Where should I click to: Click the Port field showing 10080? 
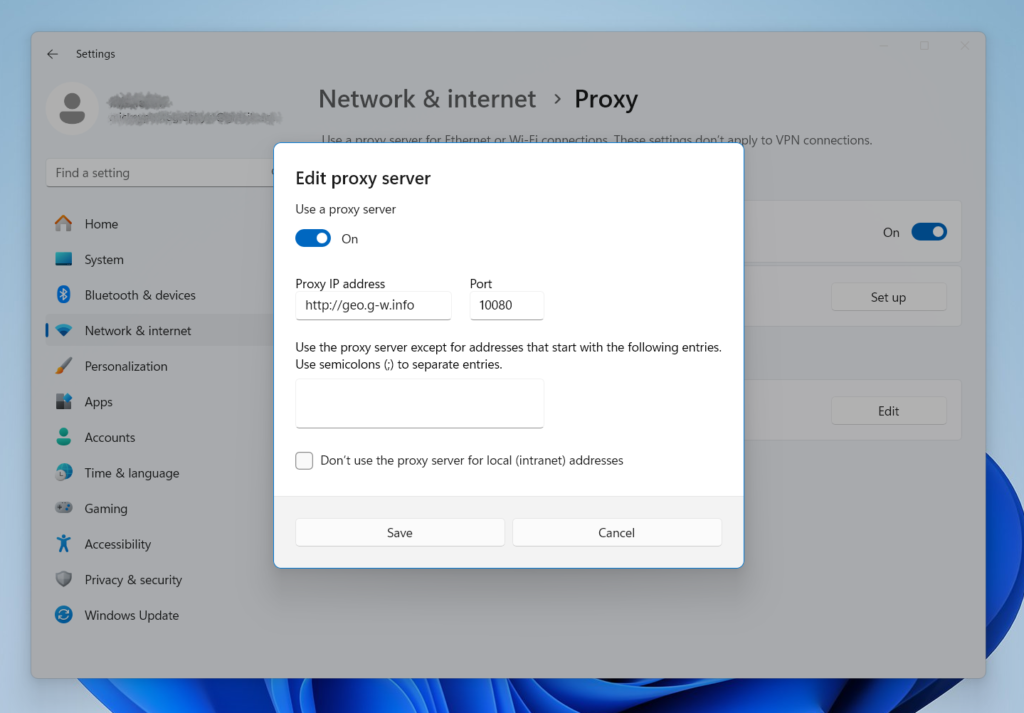(507, 305)
